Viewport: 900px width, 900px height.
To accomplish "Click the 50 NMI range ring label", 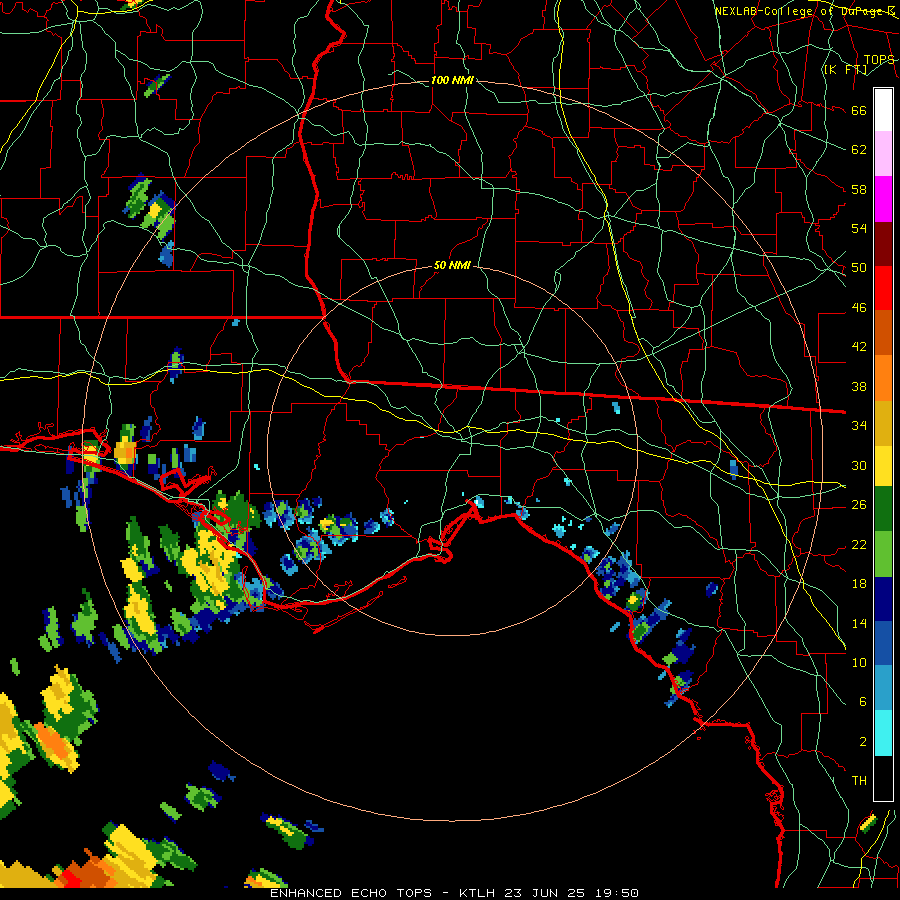I will pyautogui.click(x=452, y=265).
